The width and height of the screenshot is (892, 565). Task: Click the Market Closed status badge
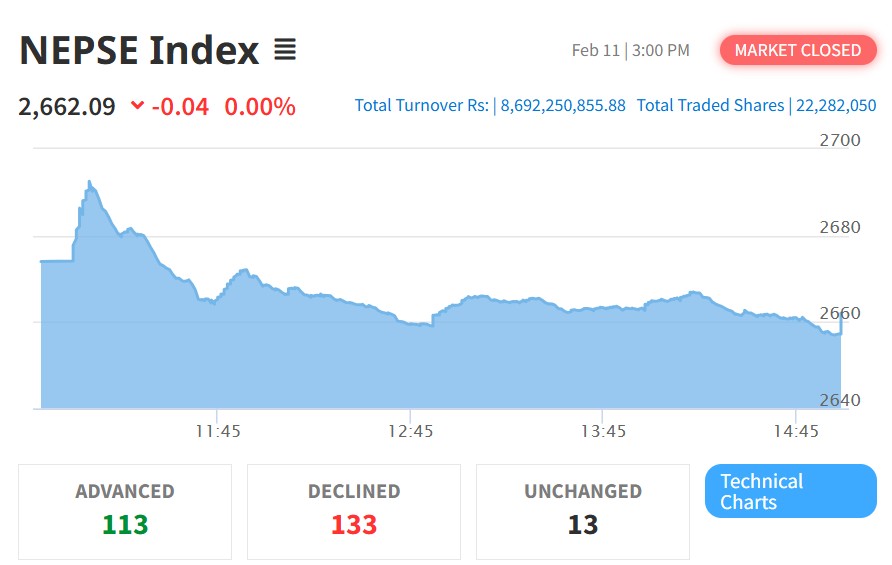pyautogui.click(x=797, y=50)
